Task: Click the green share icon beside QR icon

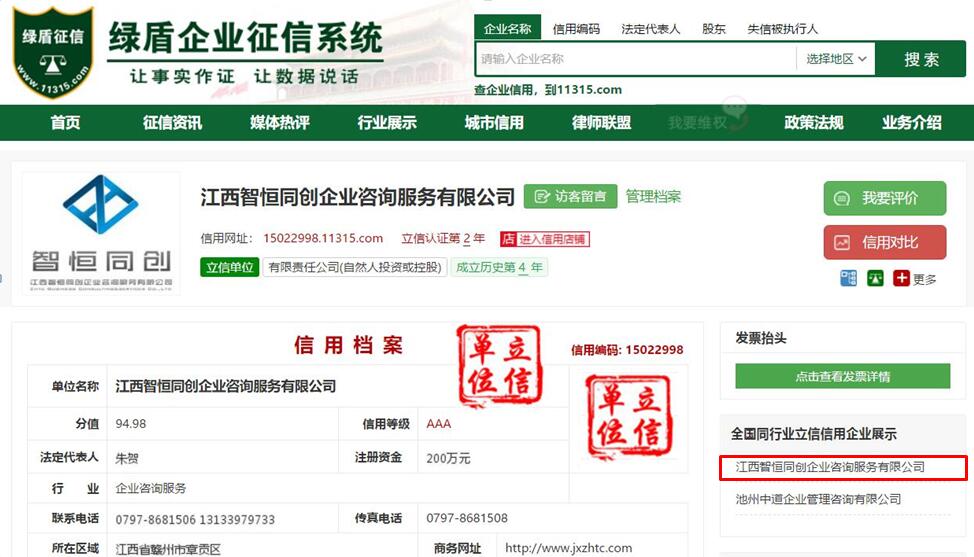Action: pyautogui.click(x=875, y=278)
